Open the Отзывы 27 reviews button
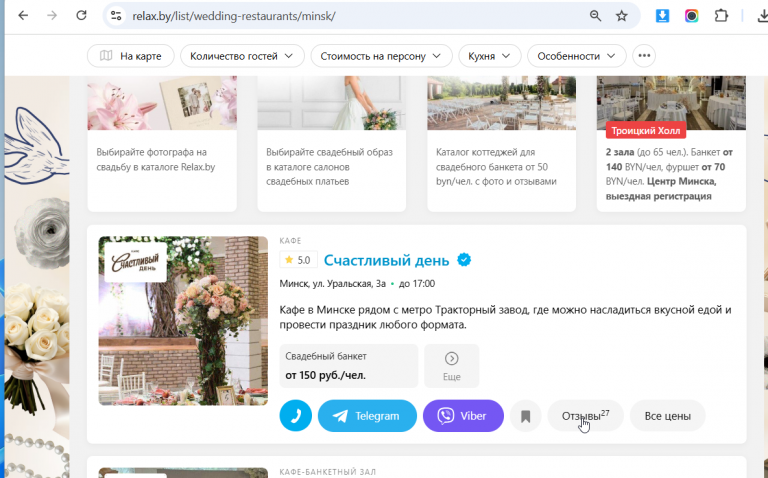Viewport: 768px width, 478px height. [585, 416]
